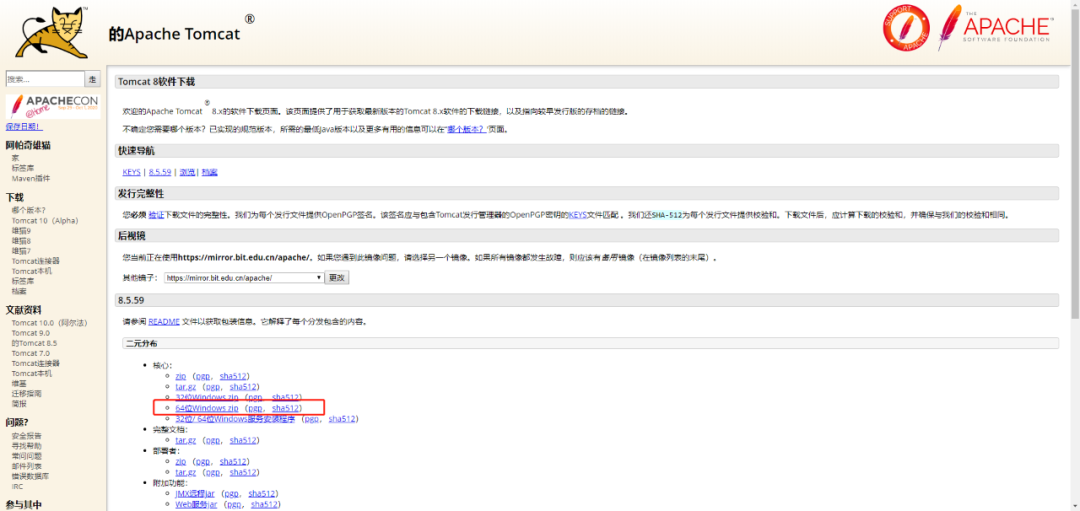Open Tomcat本机 under the 文献资料 heading

[31, 373]
